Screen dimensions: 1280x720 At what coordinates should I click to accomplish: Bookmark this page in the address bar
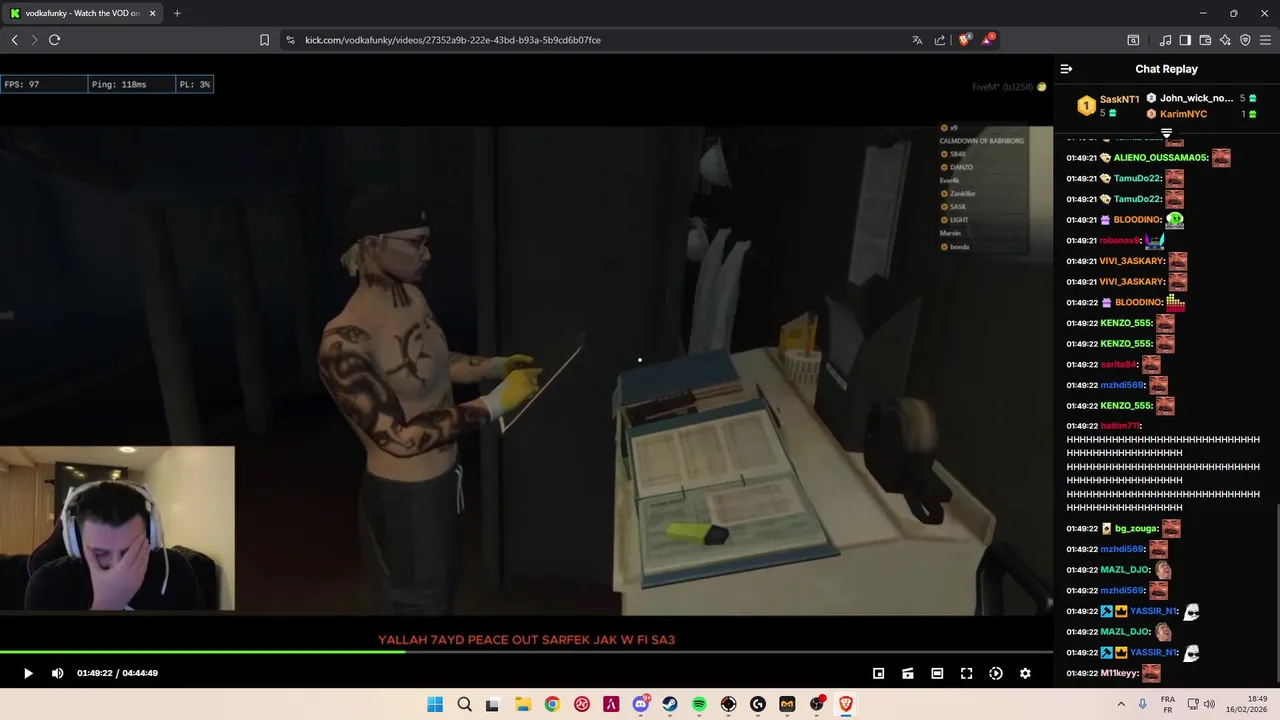coord(264,40)
